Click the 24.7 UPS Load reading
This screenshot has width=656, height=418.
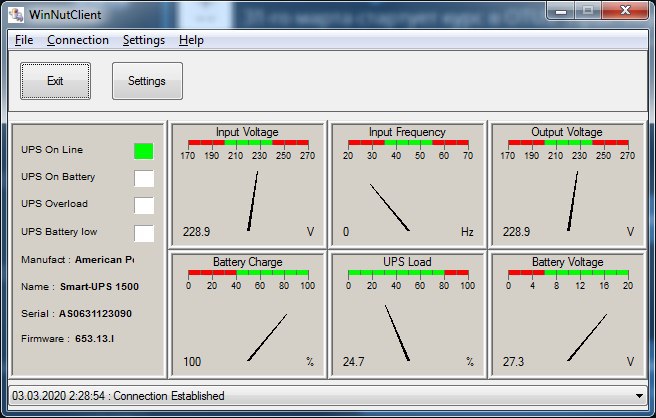[x=354, y=362]
